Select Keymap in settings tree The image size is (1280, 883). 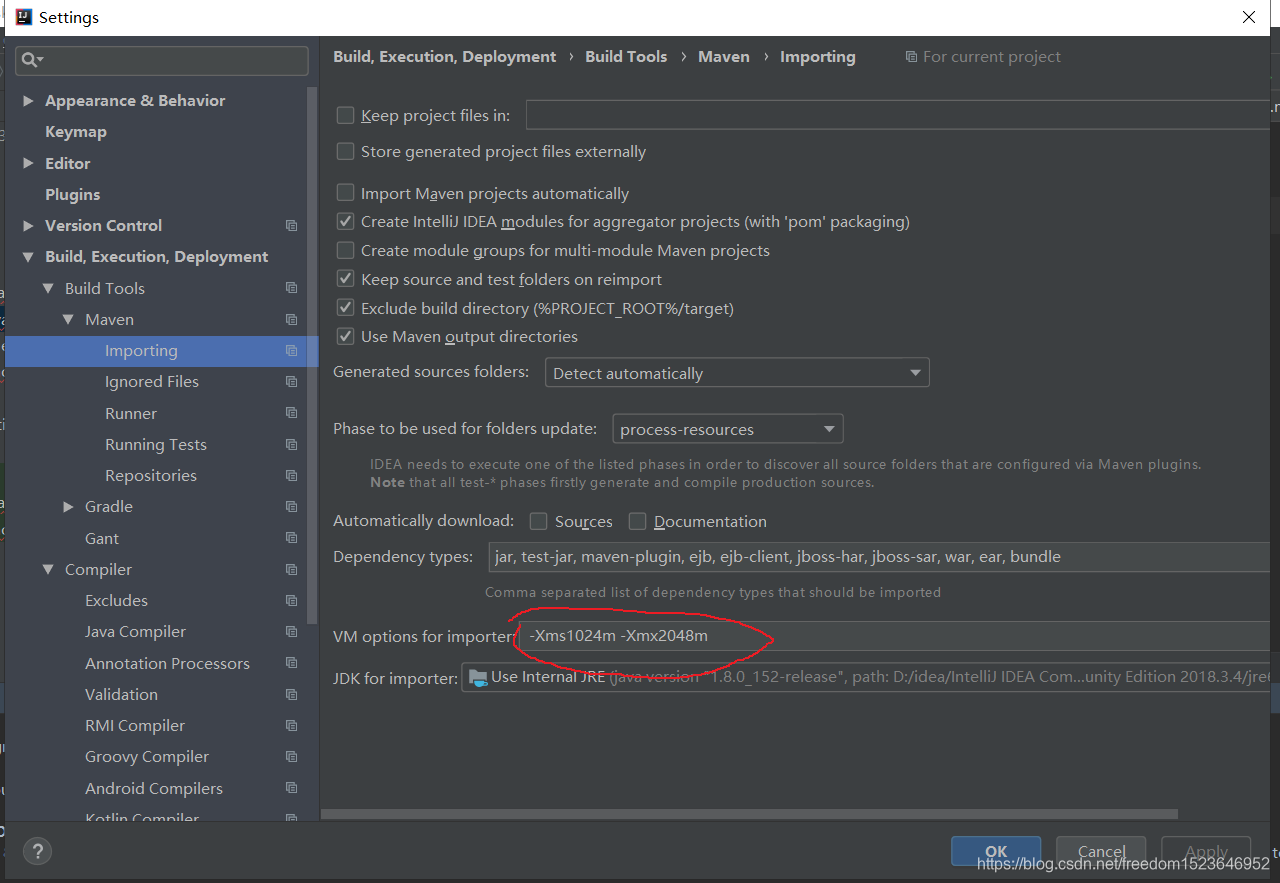point(76,132)
